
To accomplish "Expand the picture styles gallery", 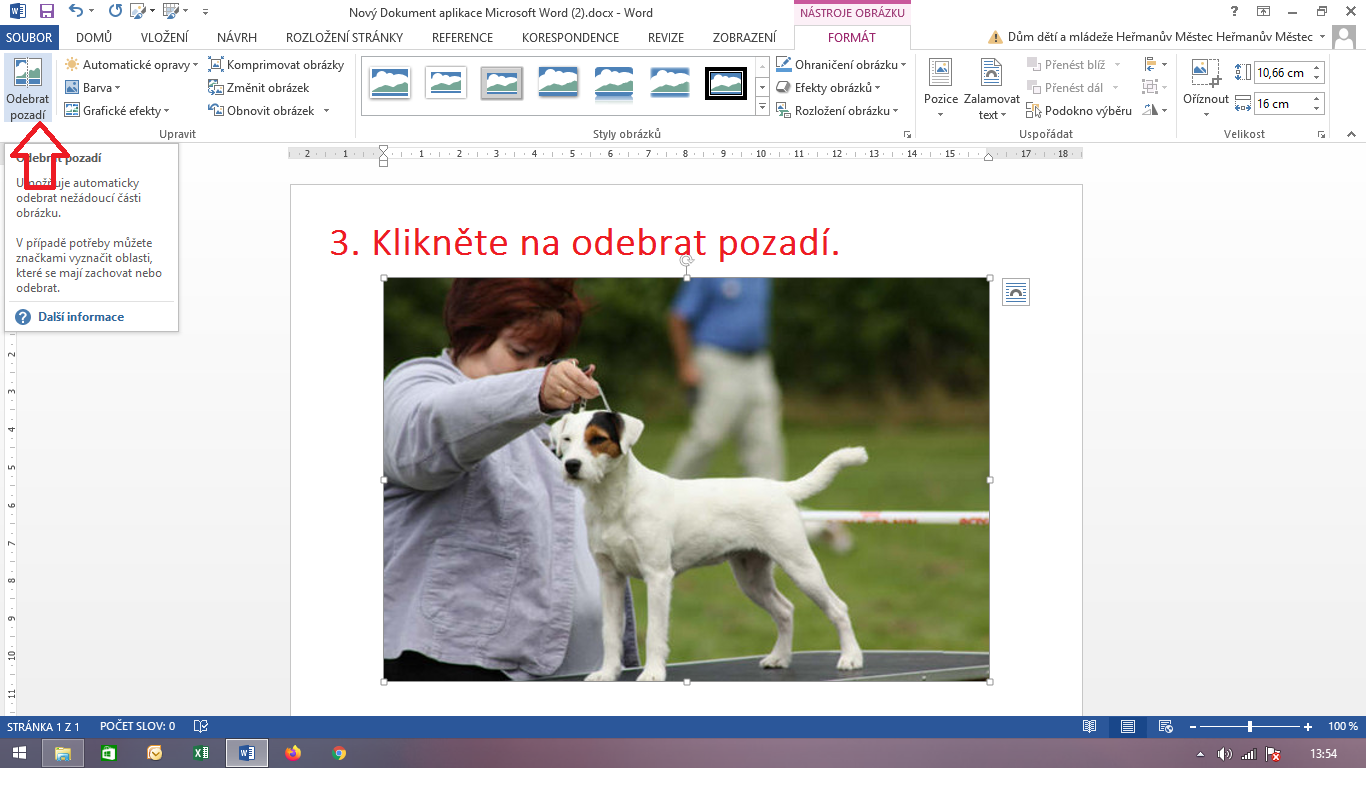I will click(x=762, y=107).
